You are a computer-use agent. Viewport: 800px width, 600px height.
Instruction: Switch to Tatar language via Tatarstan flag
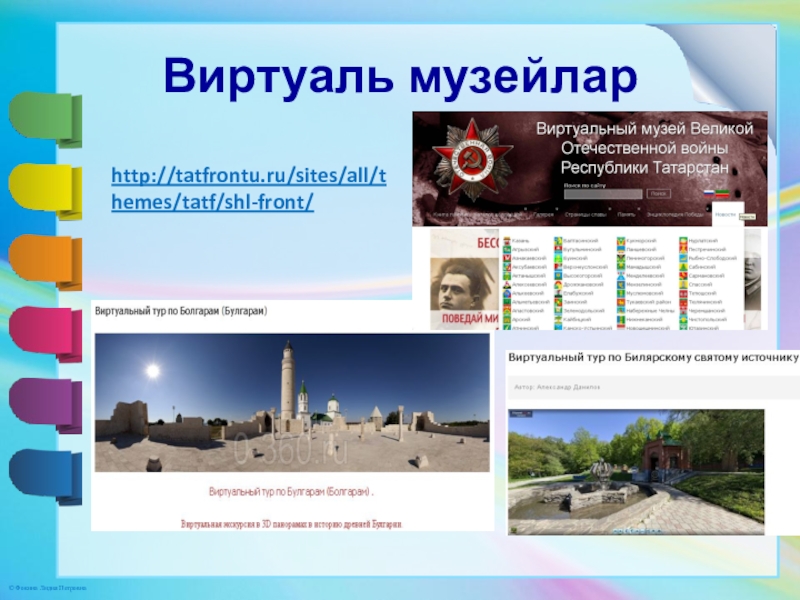click(721, 193)
